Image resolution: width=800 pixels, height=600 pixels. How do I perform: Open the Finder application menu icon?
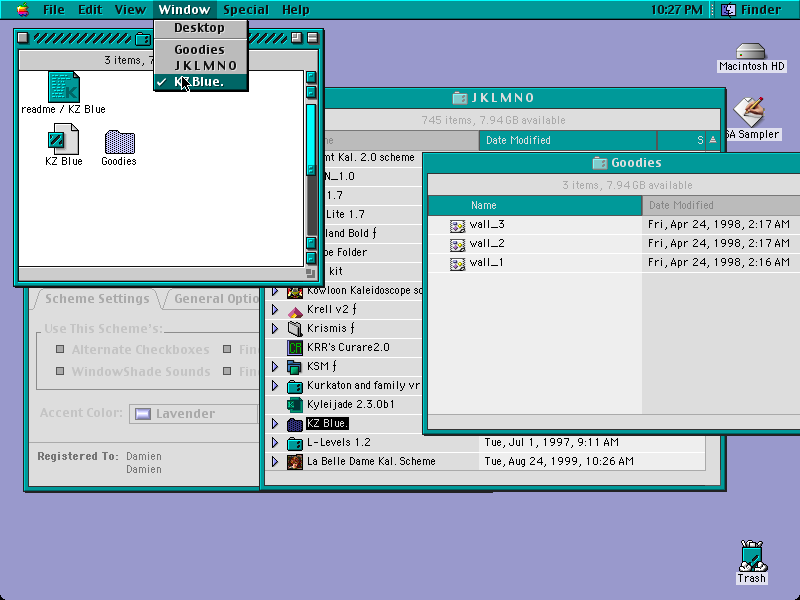(x=728, y=10)
